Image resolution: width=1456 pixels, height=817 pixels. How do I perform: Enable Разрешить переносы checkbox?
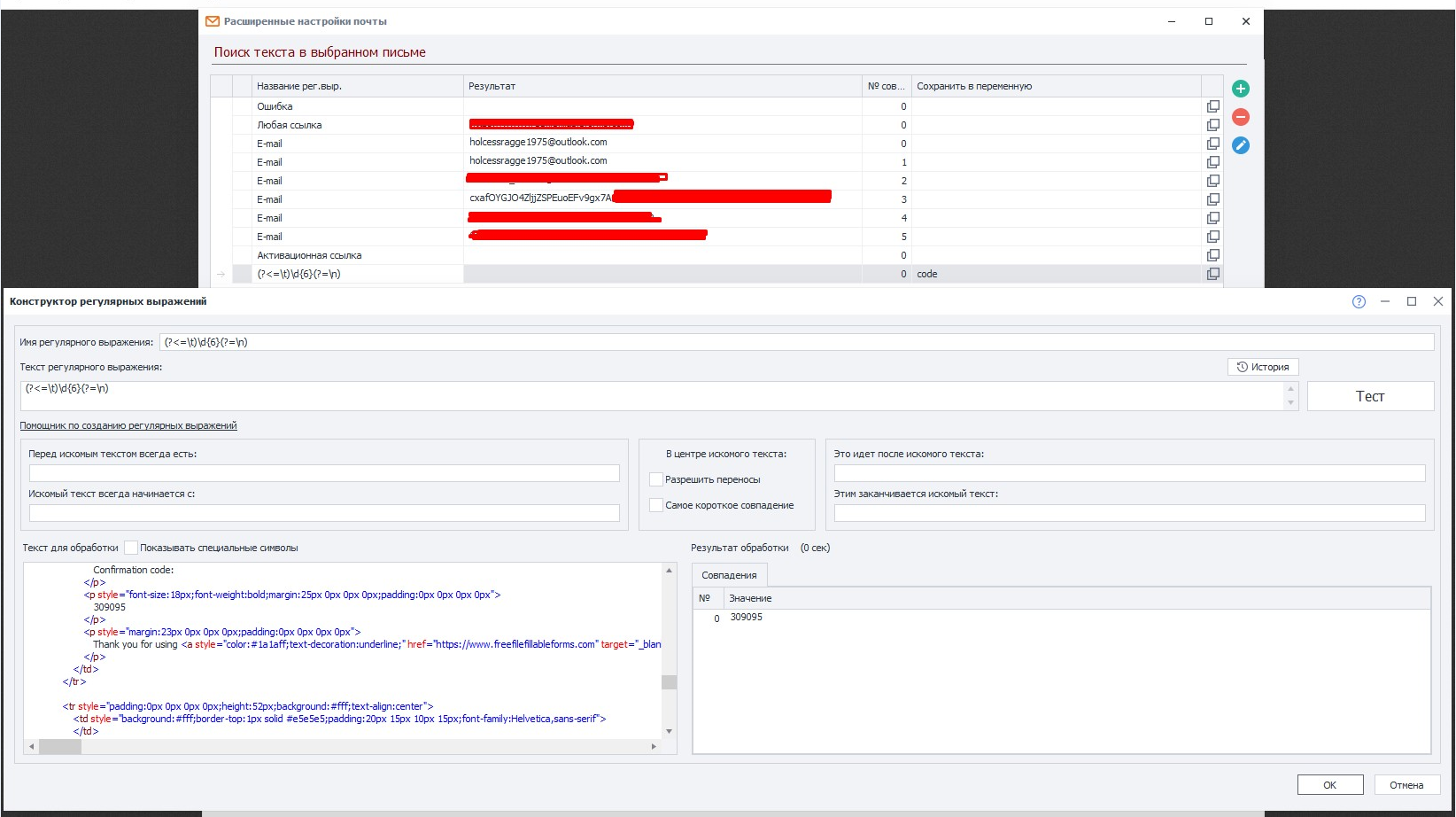pos(656,479)
